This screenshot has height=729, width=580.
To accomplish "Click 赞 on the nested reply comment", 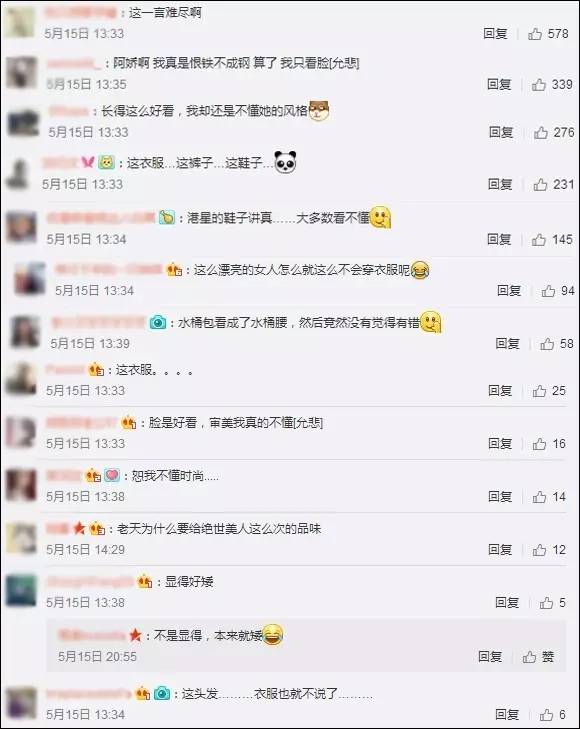I will (538, 656).
